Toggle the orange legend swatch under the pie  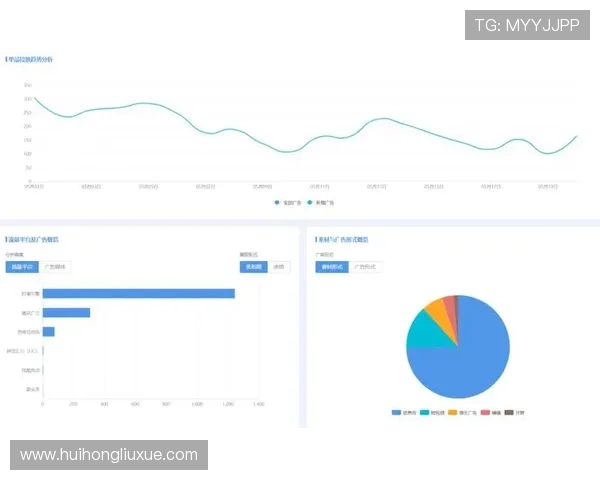pos(453,412)
